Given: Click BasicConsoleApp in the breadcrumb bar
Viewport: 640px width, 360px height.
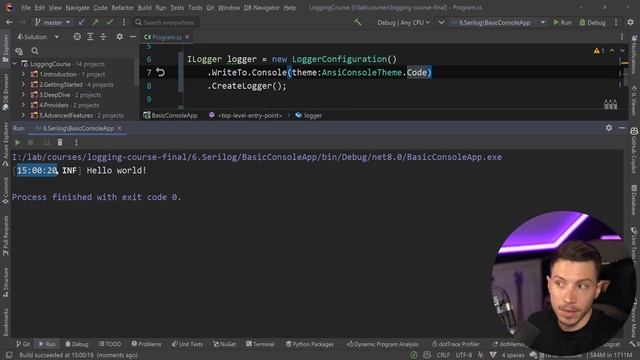Looking at the screenshot, I should click(170, 116).
